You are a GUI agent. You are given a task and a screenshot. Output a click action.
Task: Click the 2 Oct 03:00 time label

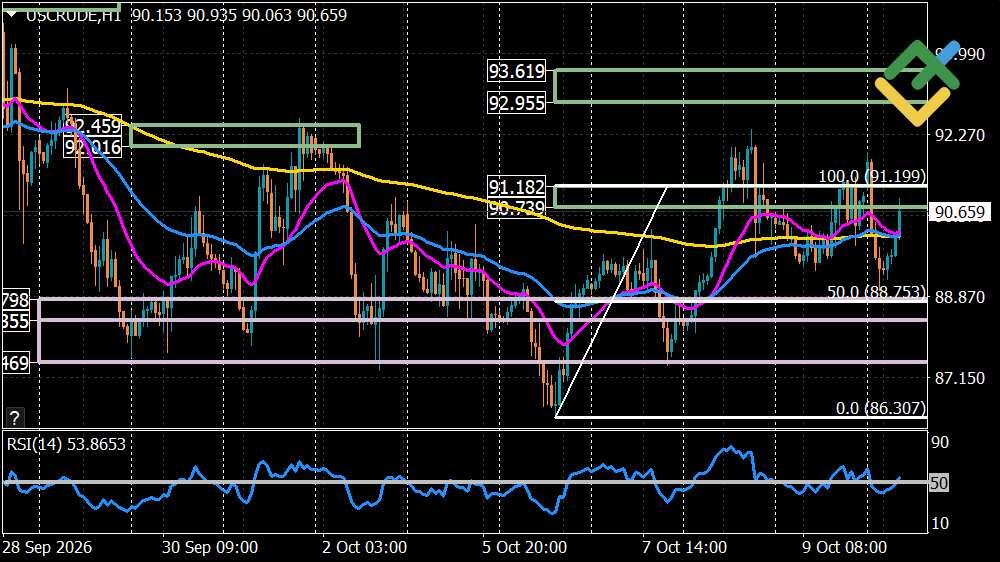click(x=364, y=547)
